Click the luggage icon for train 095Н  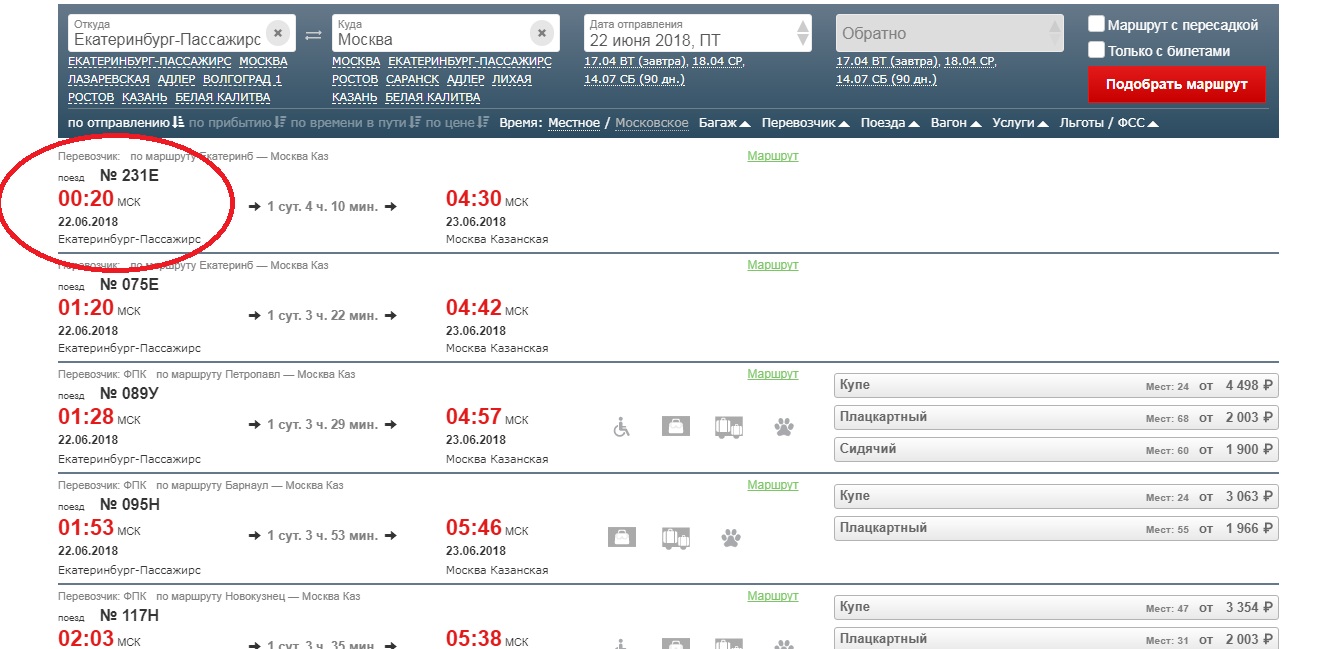point(622,538)
